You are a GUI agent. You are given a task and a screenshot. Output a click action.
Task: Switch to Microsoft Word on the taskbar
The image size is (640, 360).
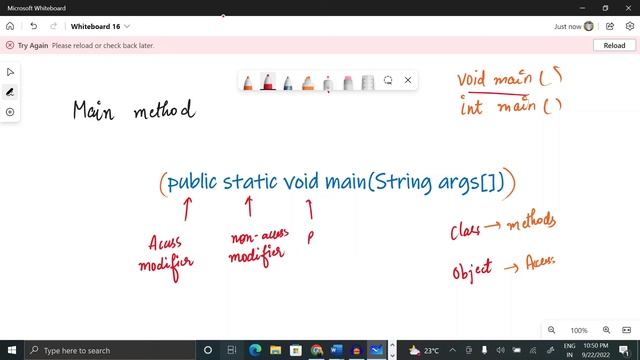pos(336,350)
